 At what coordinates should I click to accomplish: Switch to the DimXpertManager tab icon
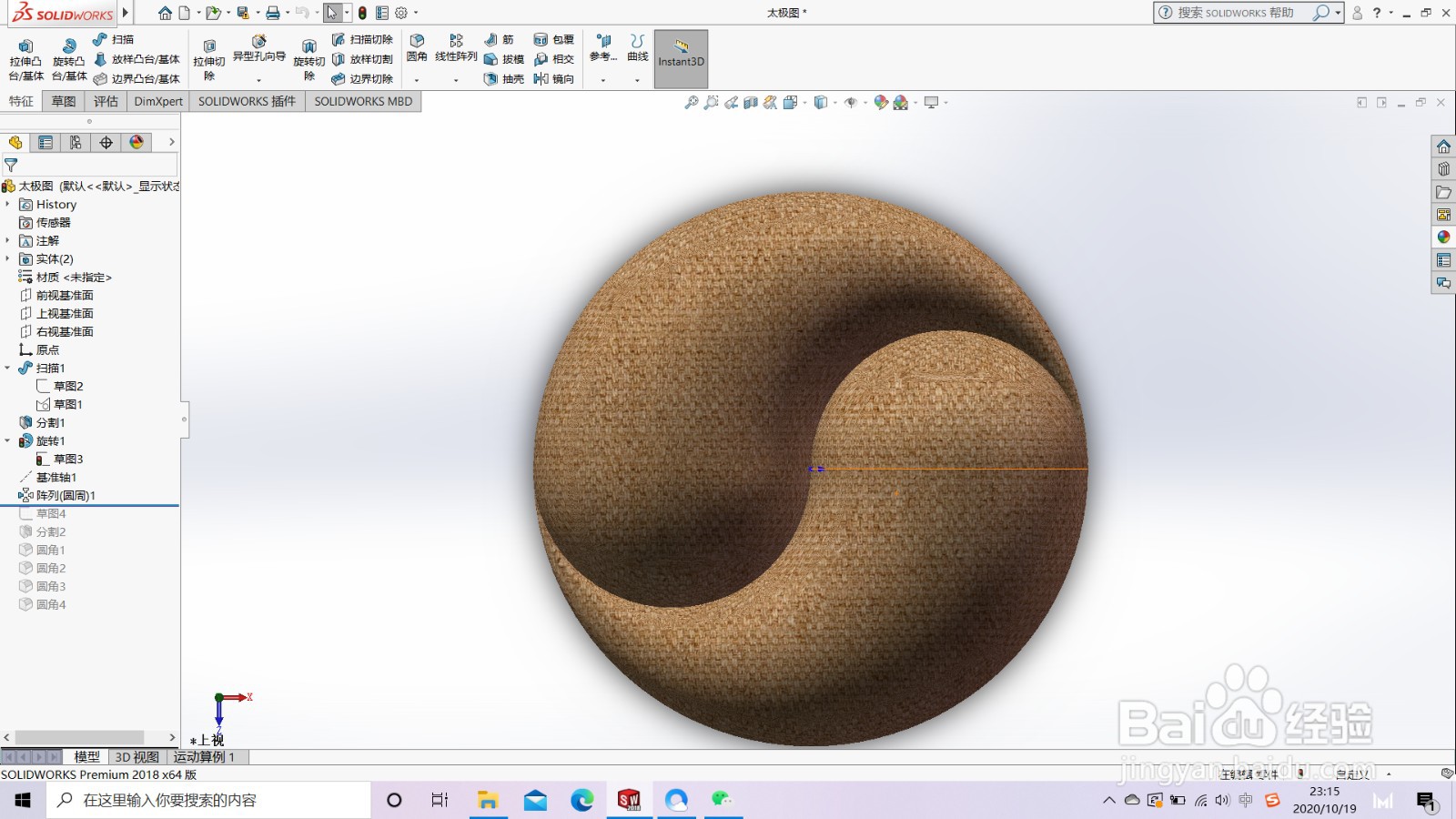(106, 143)
